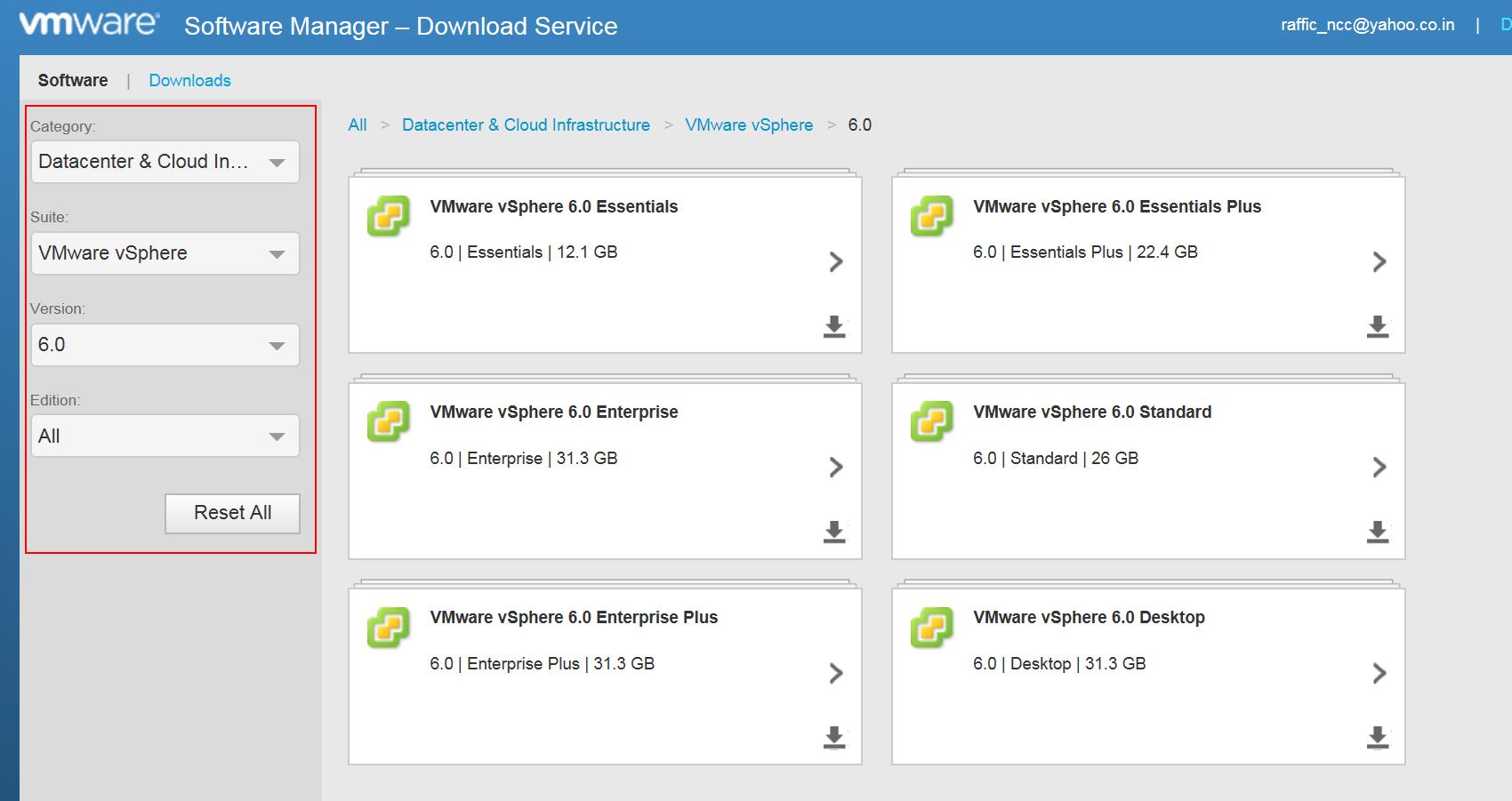Expand vSphere 6.0 Enterprise details arrow

tap(836, 467)
